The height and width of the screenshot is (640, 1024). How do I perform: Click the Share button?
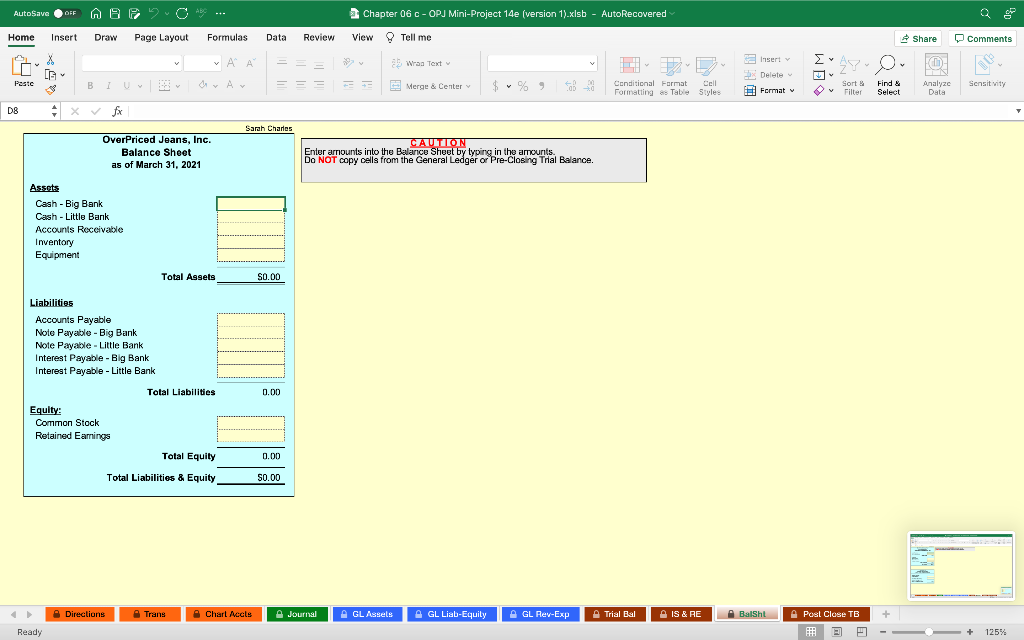917,37
